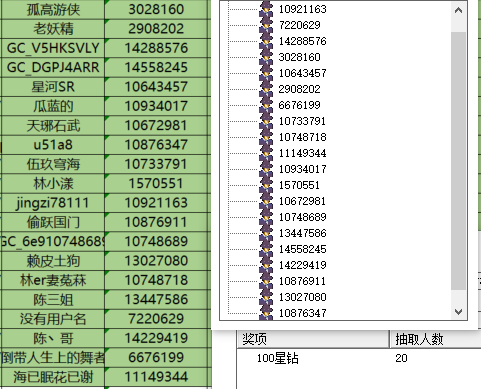This screenshot has height=389, width=481.
Task: Click the avatar icon beside 7220629
Action: 266,25
